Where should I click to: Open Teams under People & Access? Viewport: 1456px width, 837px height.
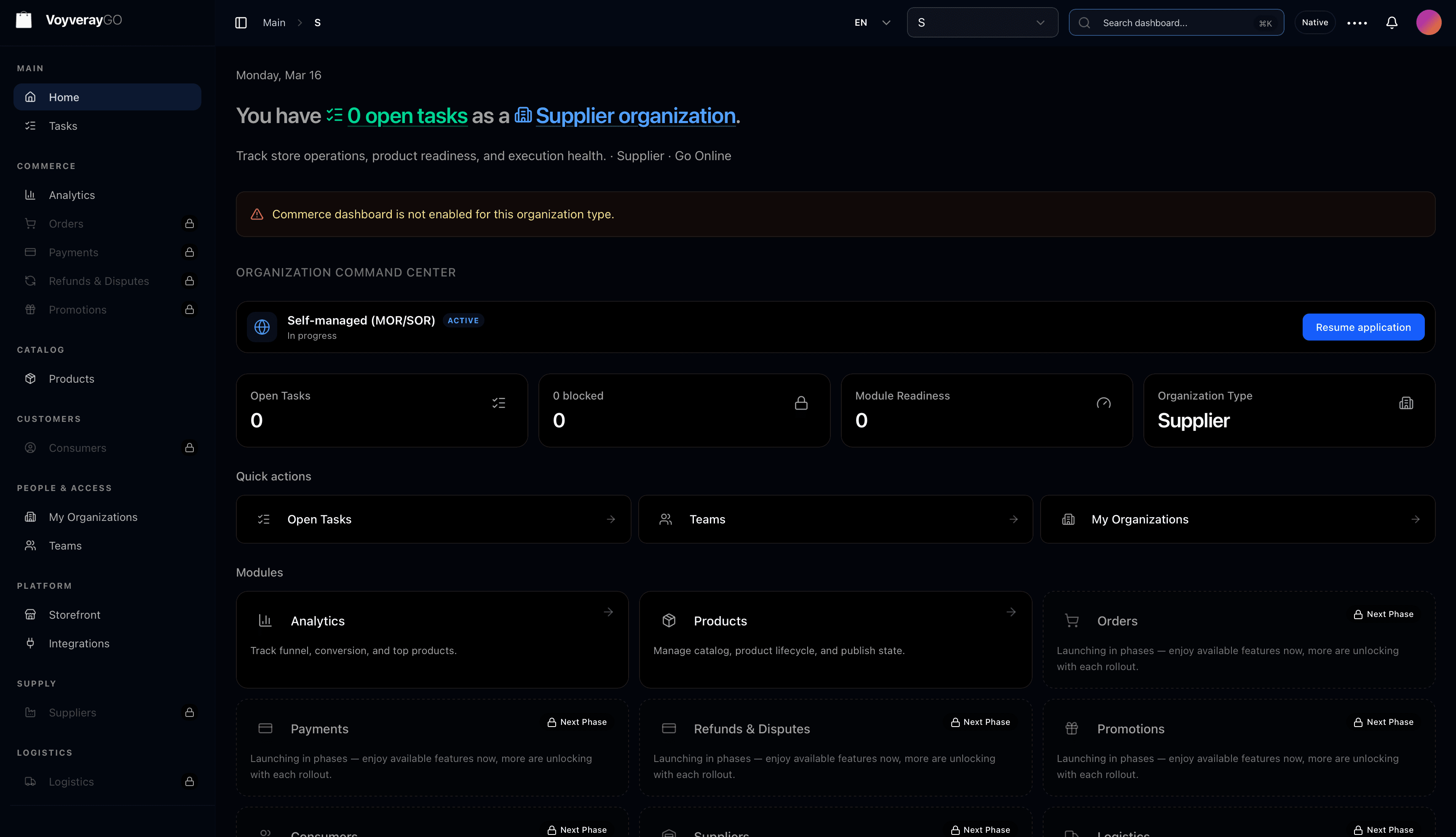64,545
